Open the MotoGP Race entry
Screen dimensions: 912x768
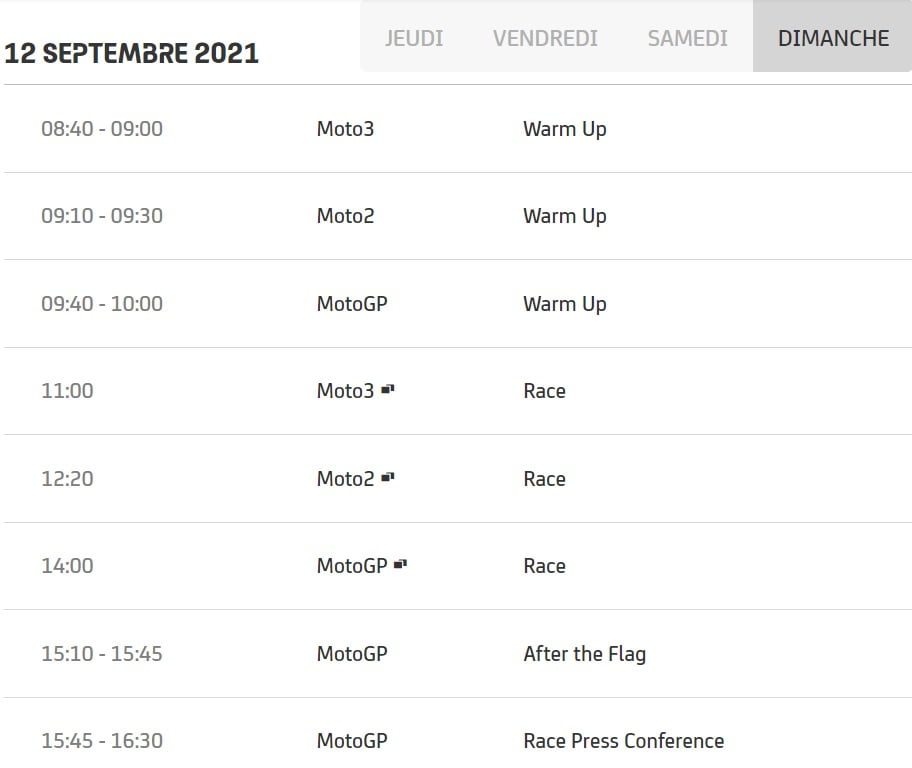544,566
